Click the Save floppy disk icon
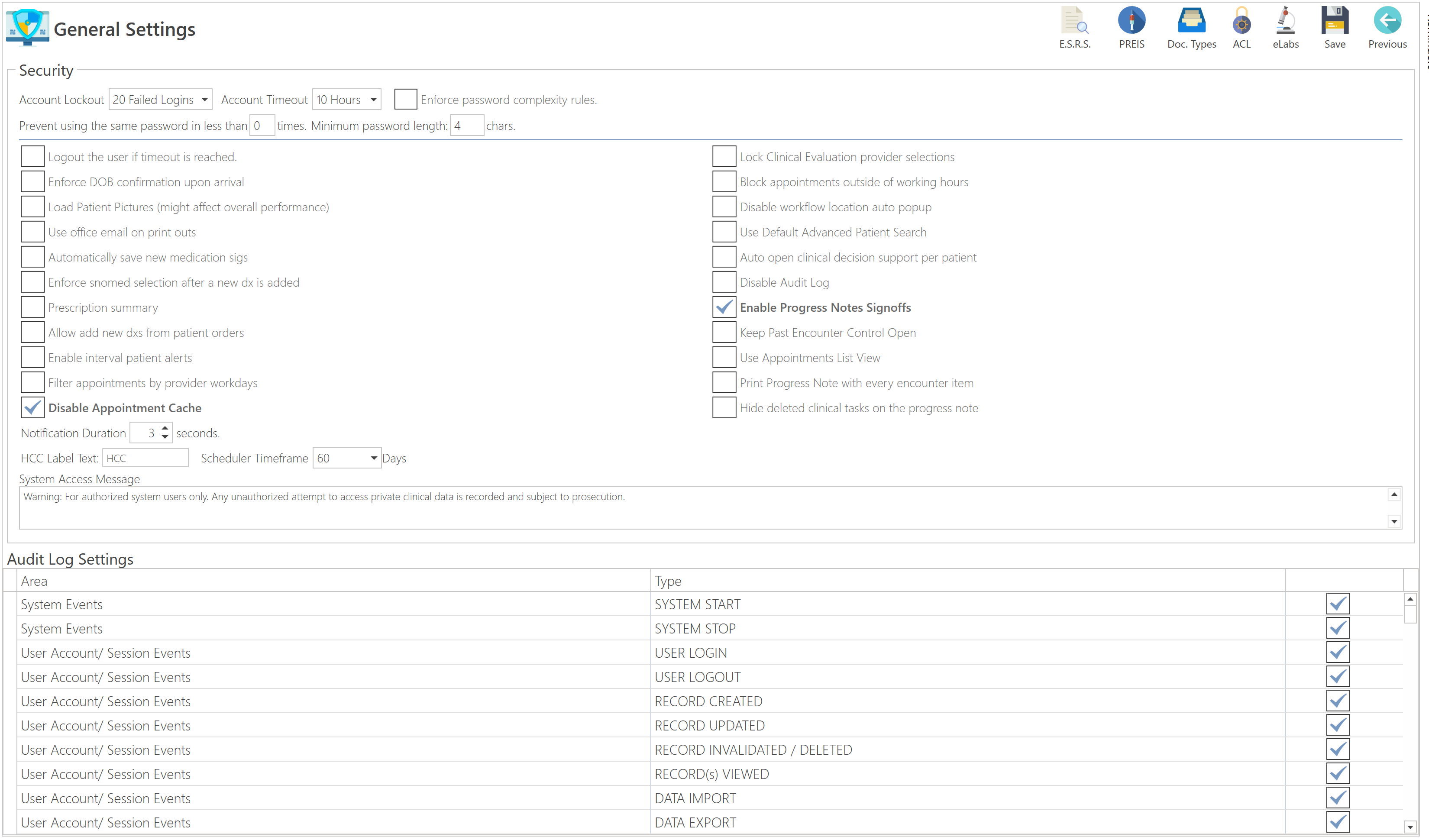The width and height of the screenshot is (1429, 840). point(1334,21)
